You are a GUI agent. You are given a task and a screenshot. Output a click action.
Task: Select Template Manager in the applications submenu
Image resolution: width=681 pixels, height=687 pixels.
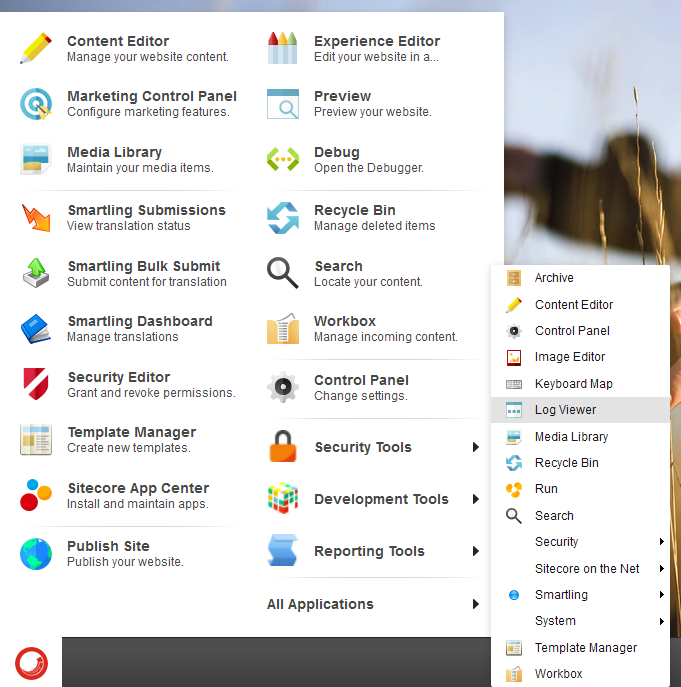click(581, 648)
